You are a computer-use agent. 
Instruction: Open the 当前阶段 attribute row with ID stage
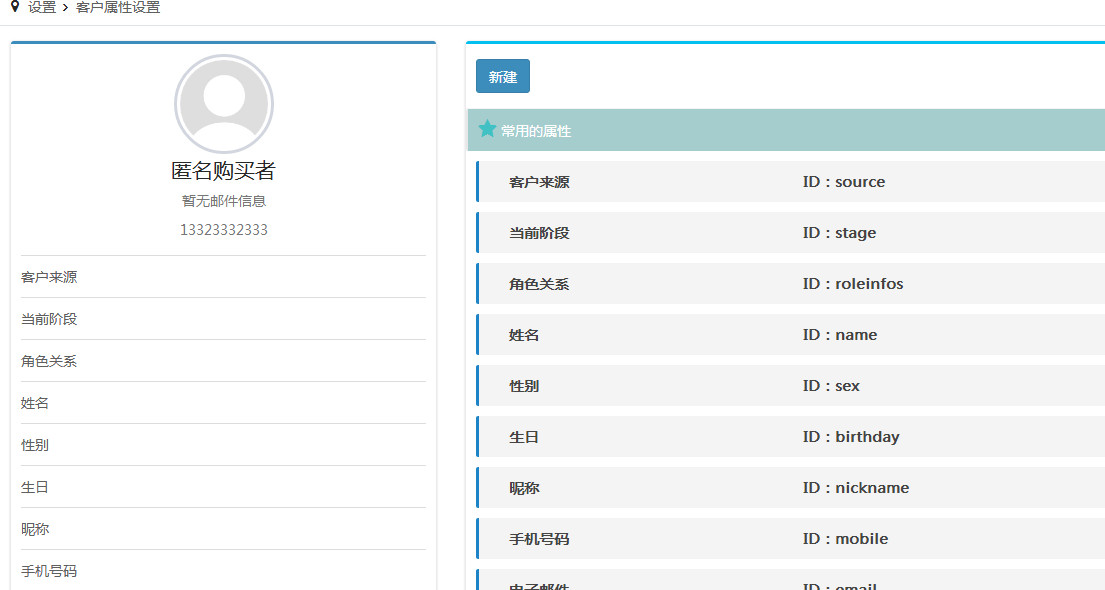(790, 233)
